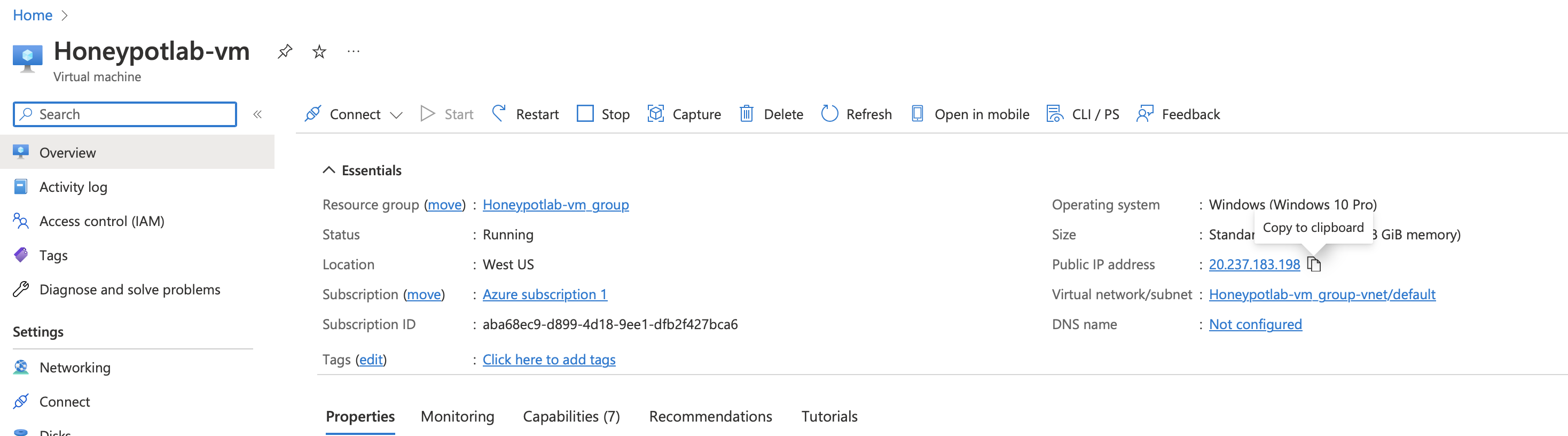Expand the Connect dropdown arrow
Screen dimensions: 1568x436
[396, 114]
